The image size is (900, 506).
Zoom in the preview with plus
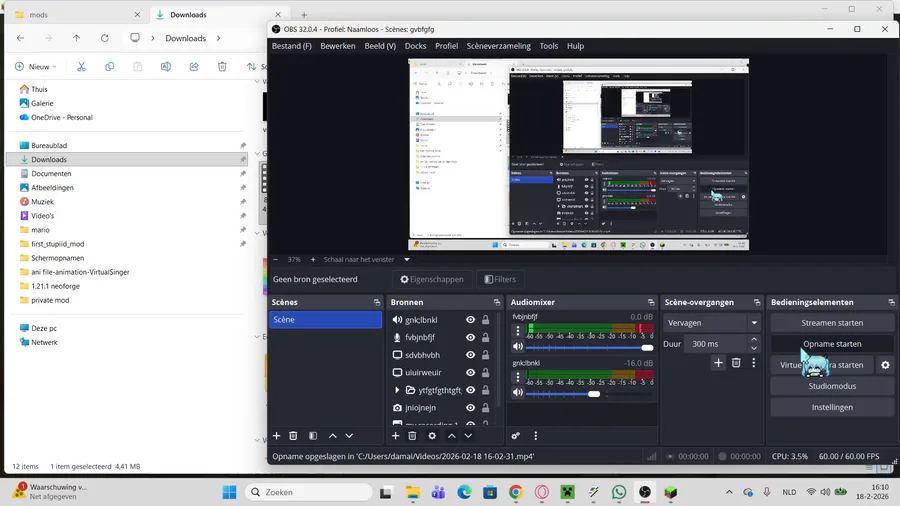pos(313,259)
